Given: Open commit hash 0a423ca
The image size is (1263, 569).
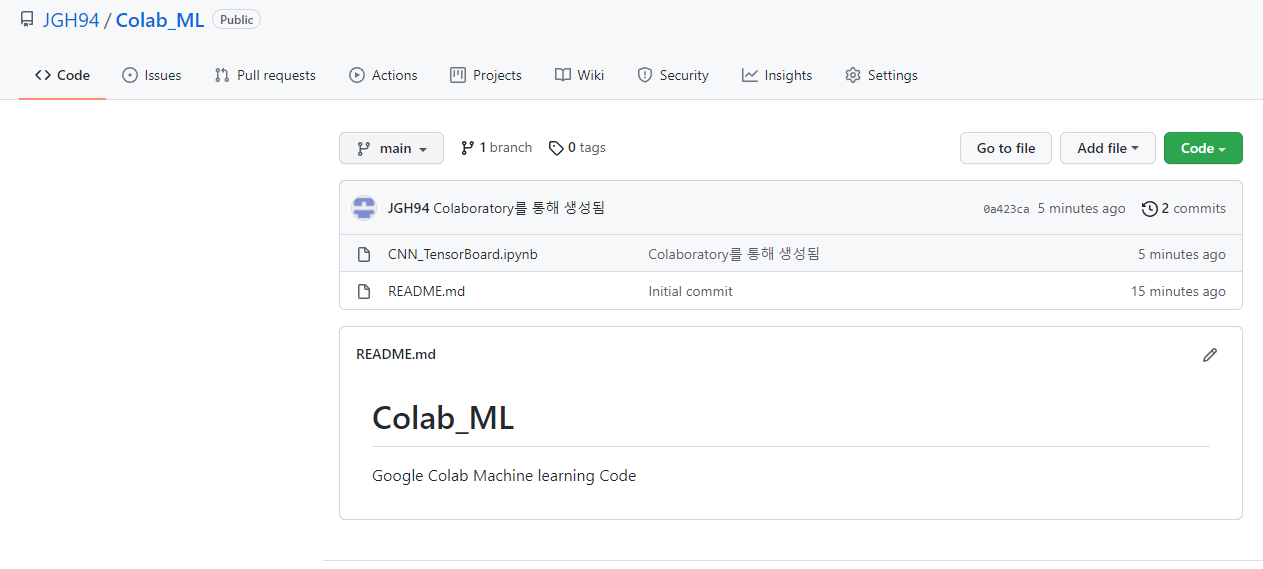Looking at the screenshot, I should tap(1006, 209).
